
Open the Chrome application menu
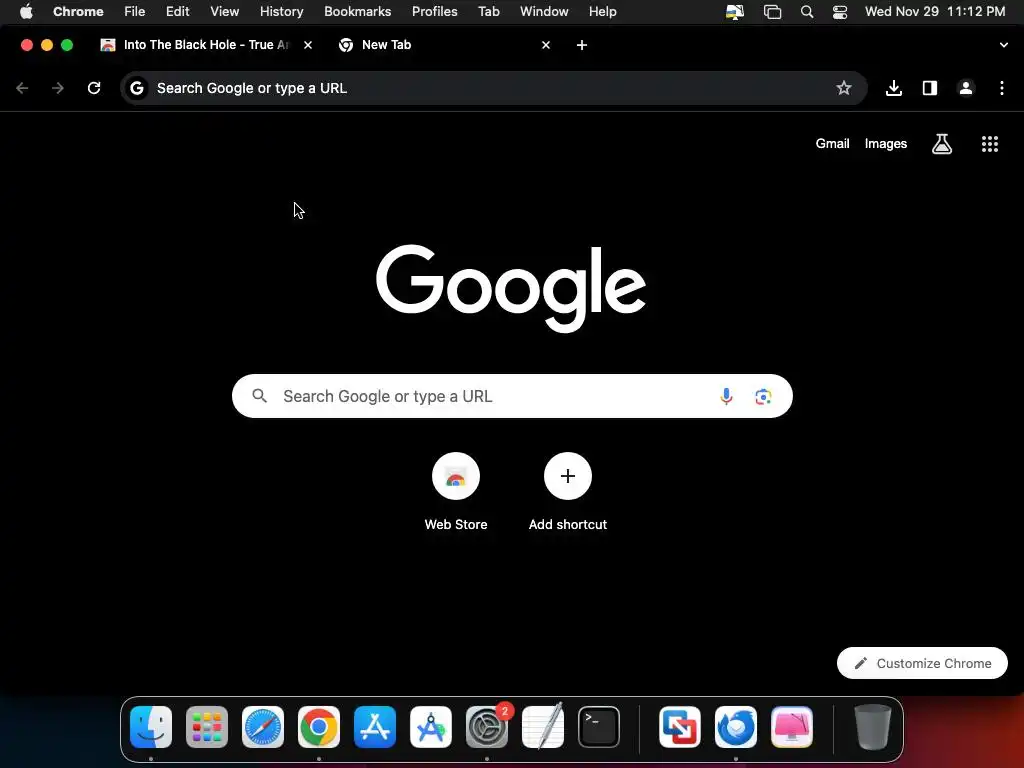click(x=78, y=12)
